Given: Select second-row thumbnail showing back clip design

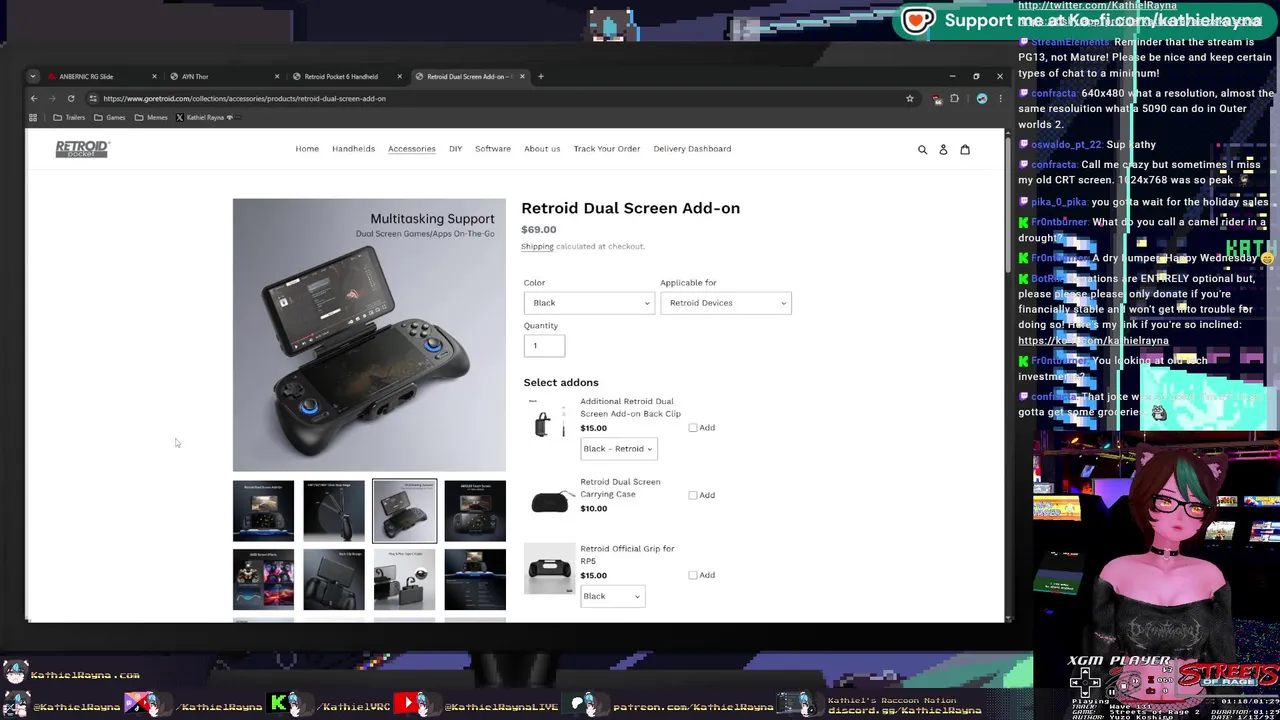Looking at the screenshot, I should tap(334, 579).
